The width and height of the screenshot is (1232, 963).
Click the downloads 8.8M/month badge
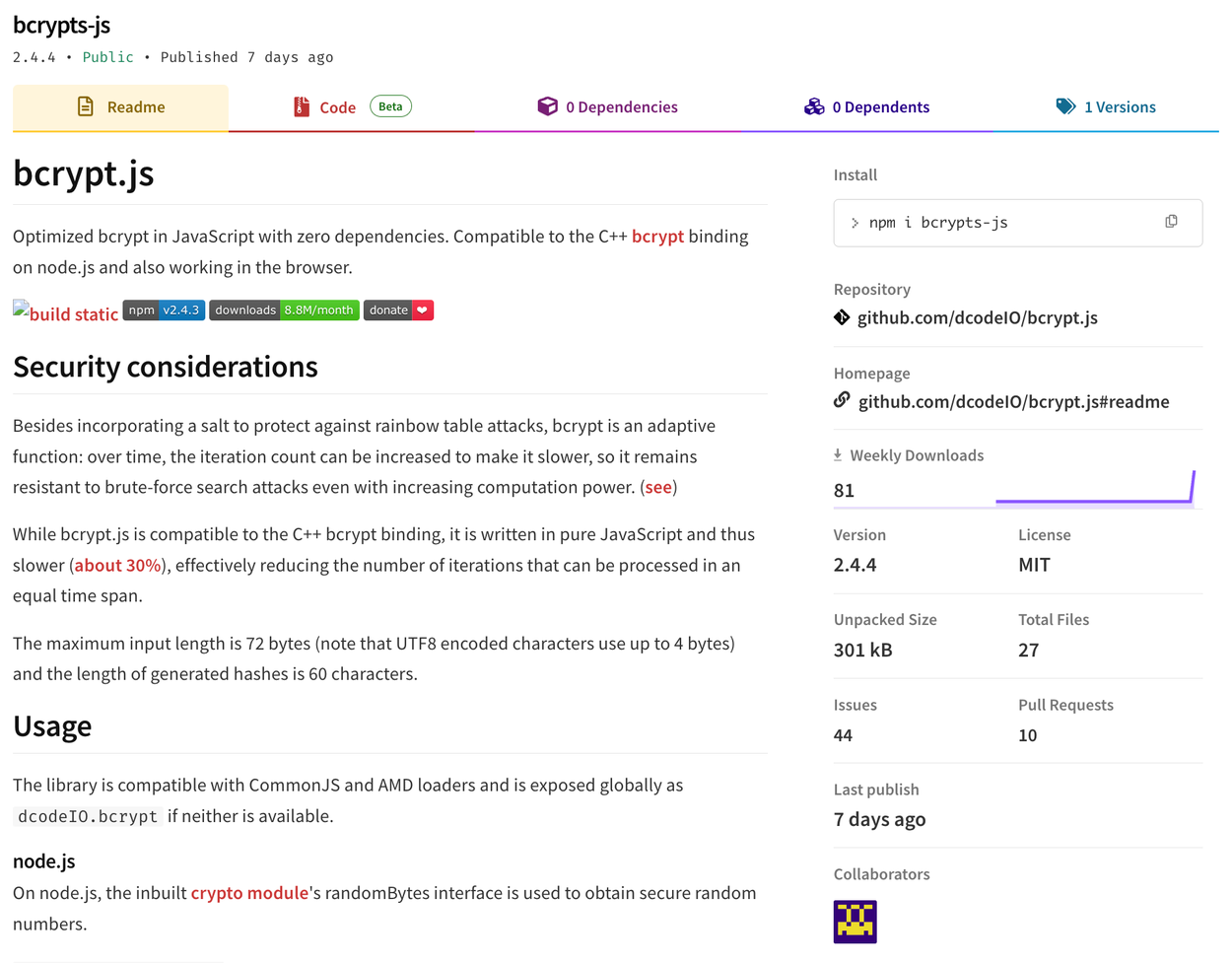pos(285,310)
